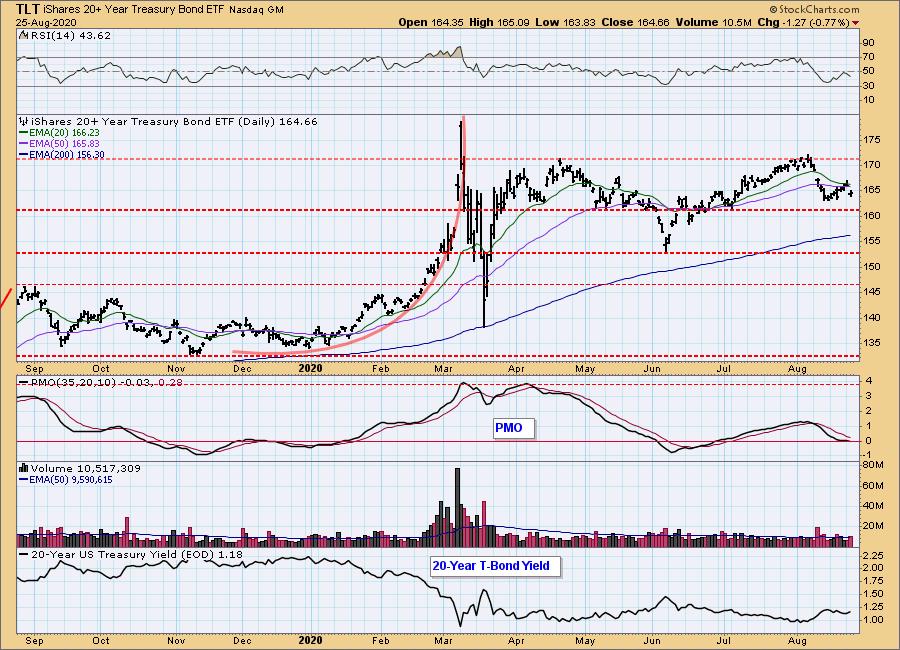Click the tallest March volume bar
900x650 pixels.
click(x=457, y=507)
